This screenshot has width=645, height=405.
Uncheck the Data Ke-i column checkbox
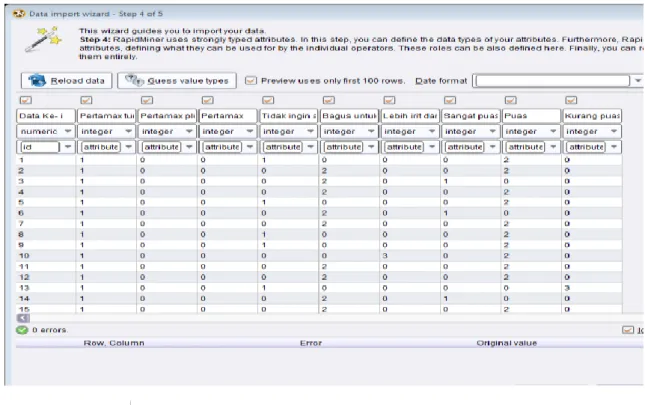coord(26,100)
